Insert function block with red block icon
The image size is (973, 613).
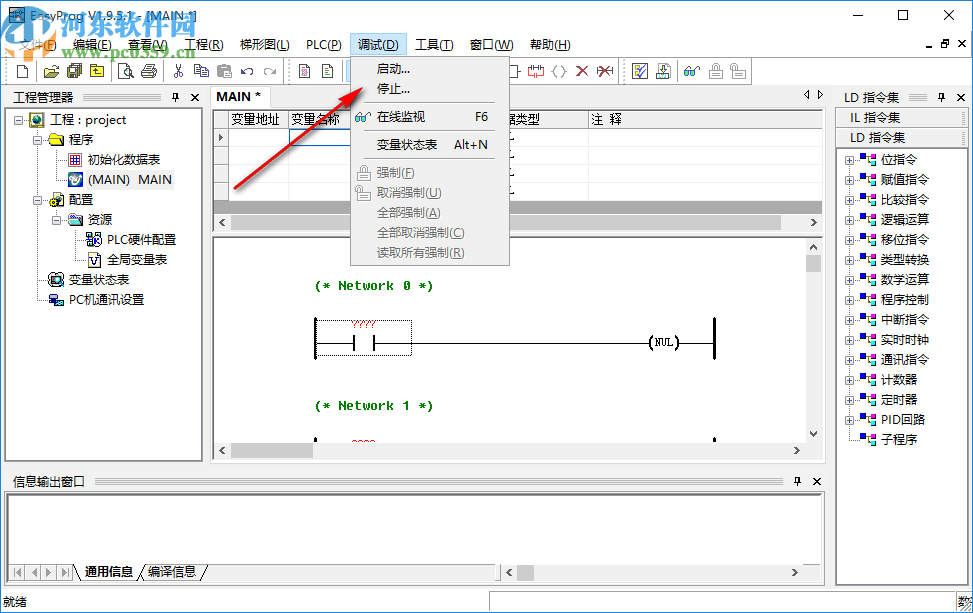point(536,71)
